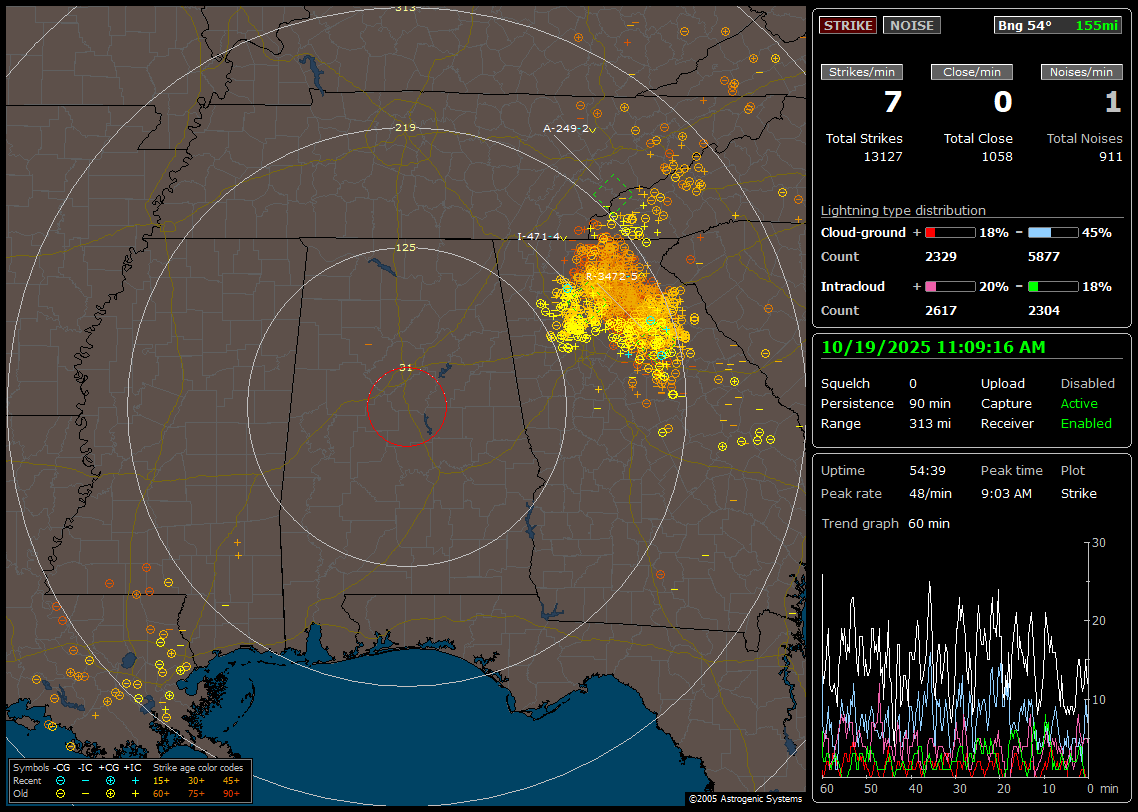Click the positive Cloud-ground red percentage bar
This screenshot has width=1138, height=812.
tap(949, 232)
